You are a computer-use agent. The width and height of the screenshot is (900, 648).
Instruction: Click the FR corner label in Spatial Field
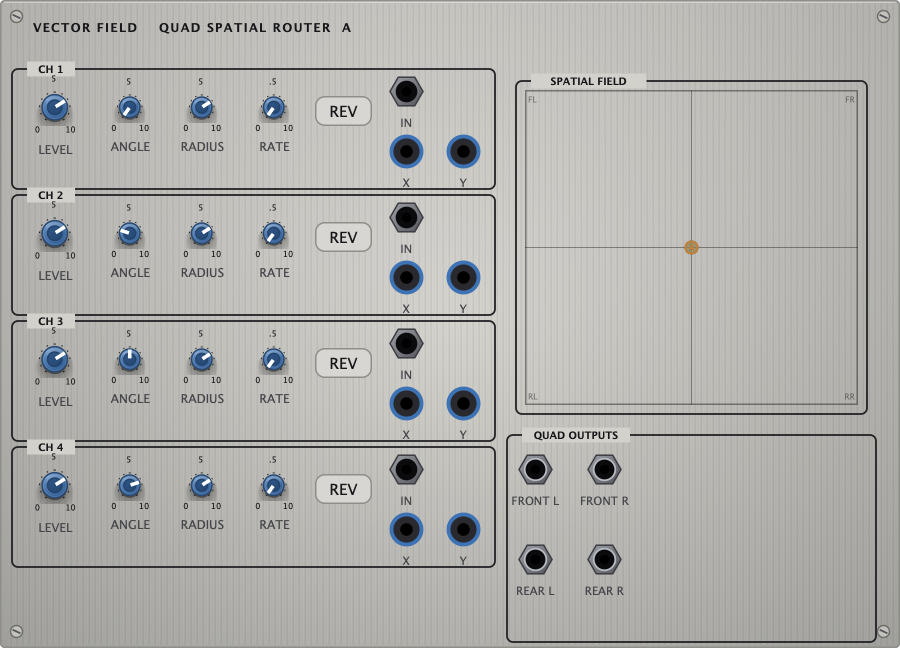(x=850, y=100)
